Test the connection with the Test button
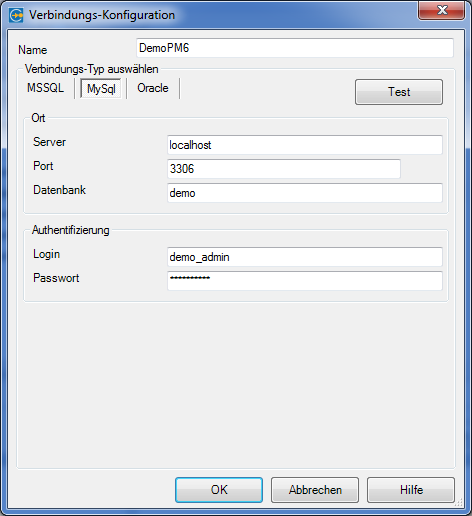The width and height of the screenshot is (472, 516). (x=399, y=92)
